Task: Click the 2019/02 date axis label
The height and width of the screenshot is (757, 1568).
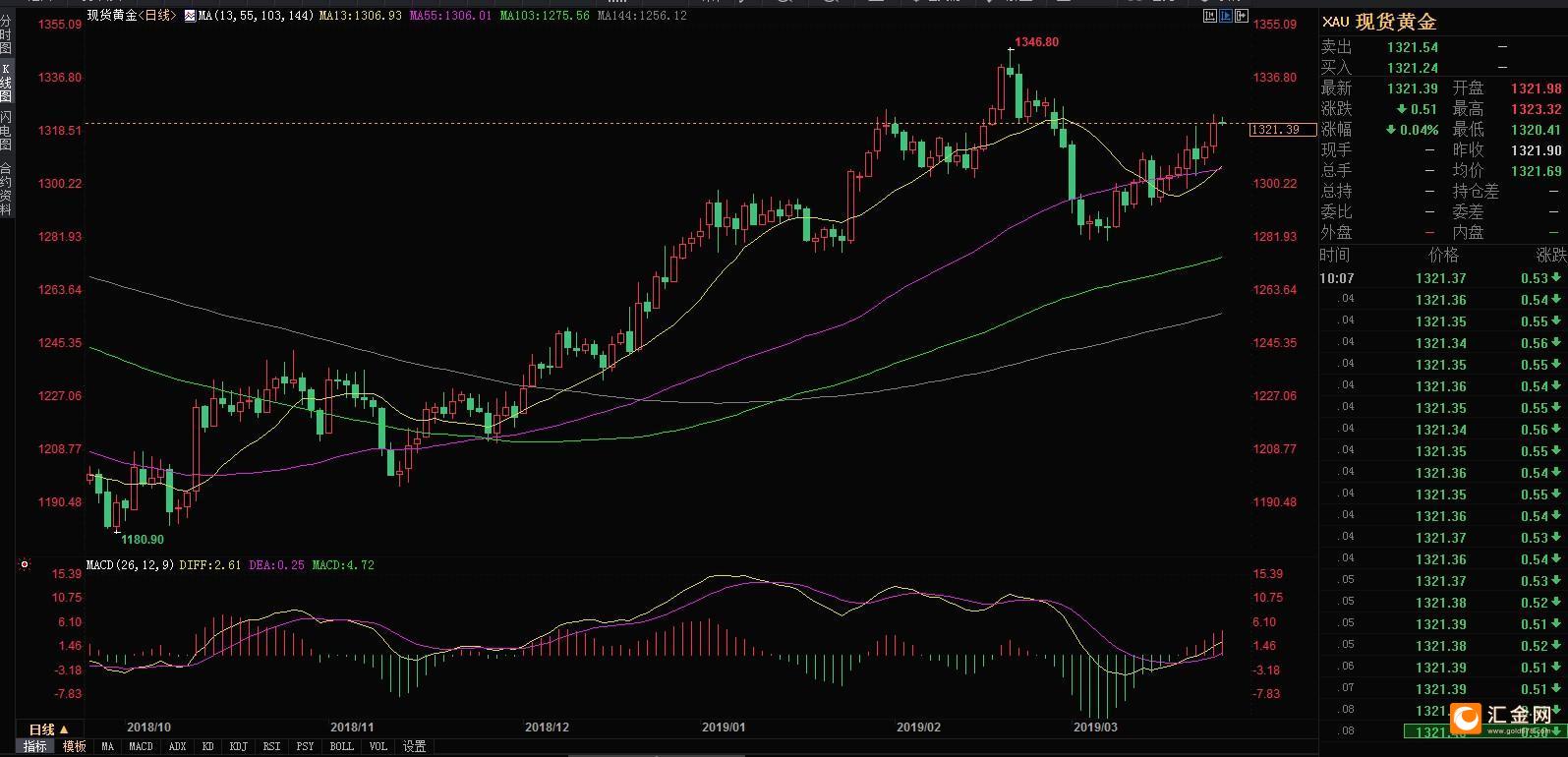Action: point(919,728)
